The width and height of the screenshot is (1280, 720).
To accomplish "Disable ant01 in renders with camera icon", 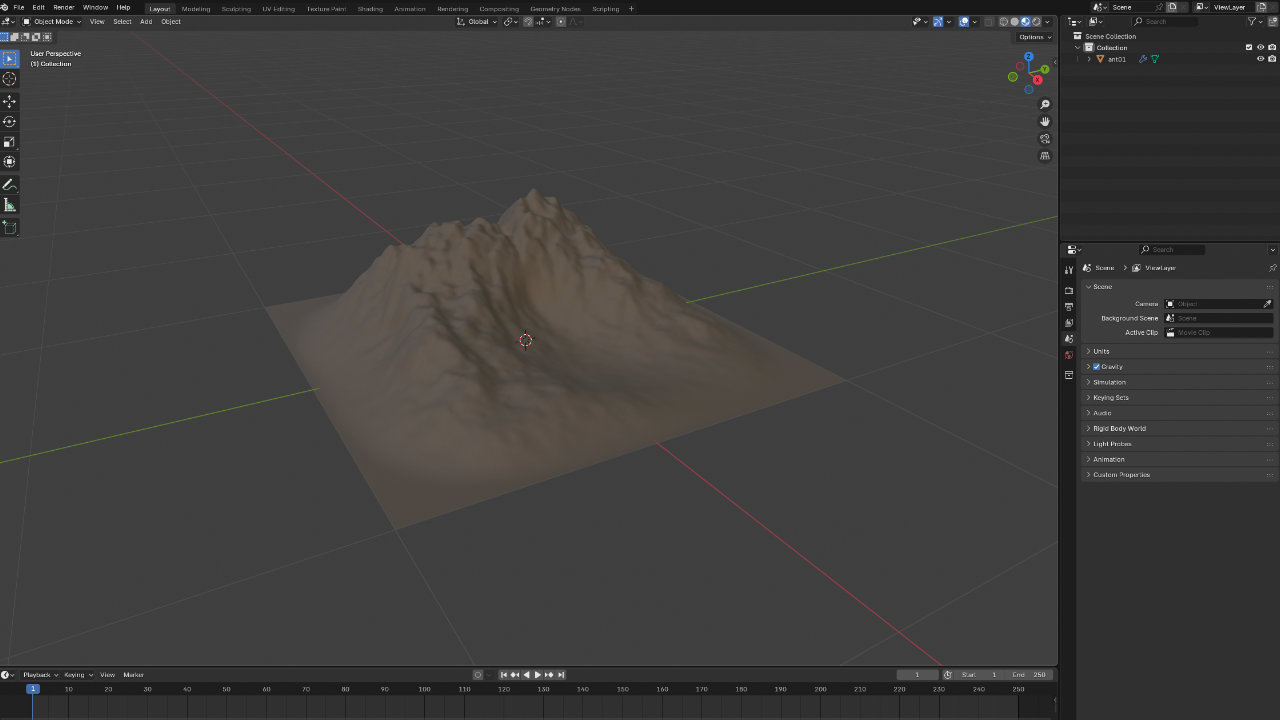I will tap(1272, 59).
